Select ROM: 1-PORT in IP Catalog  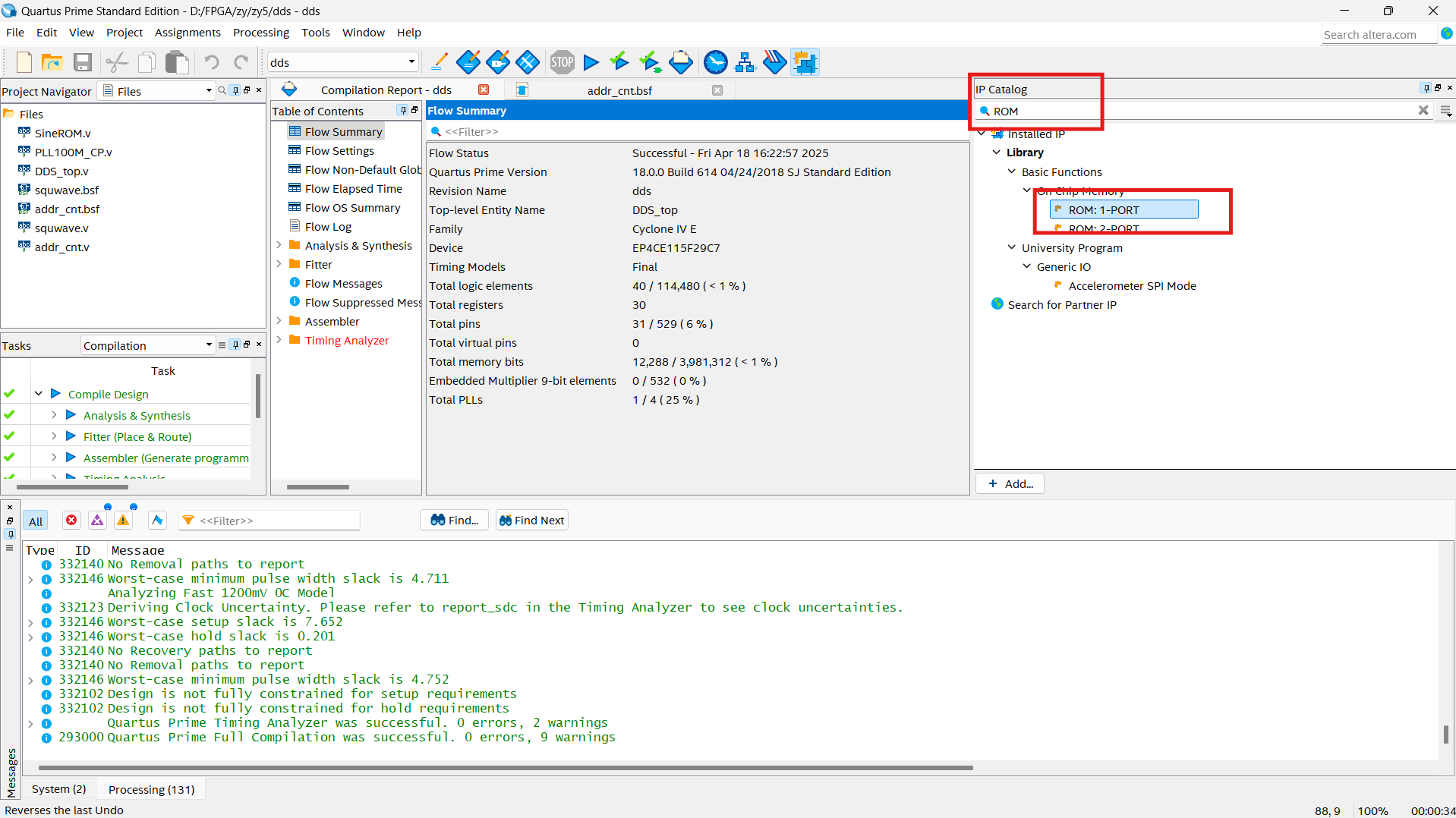pos(1124,209)
